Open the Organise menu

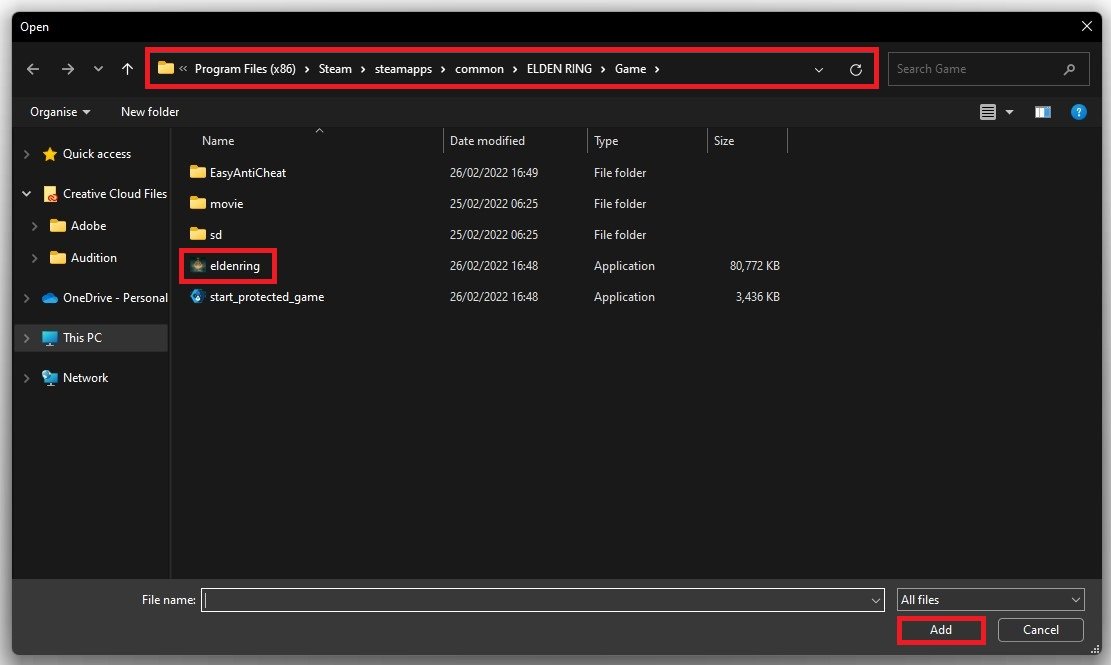[60, 112]
